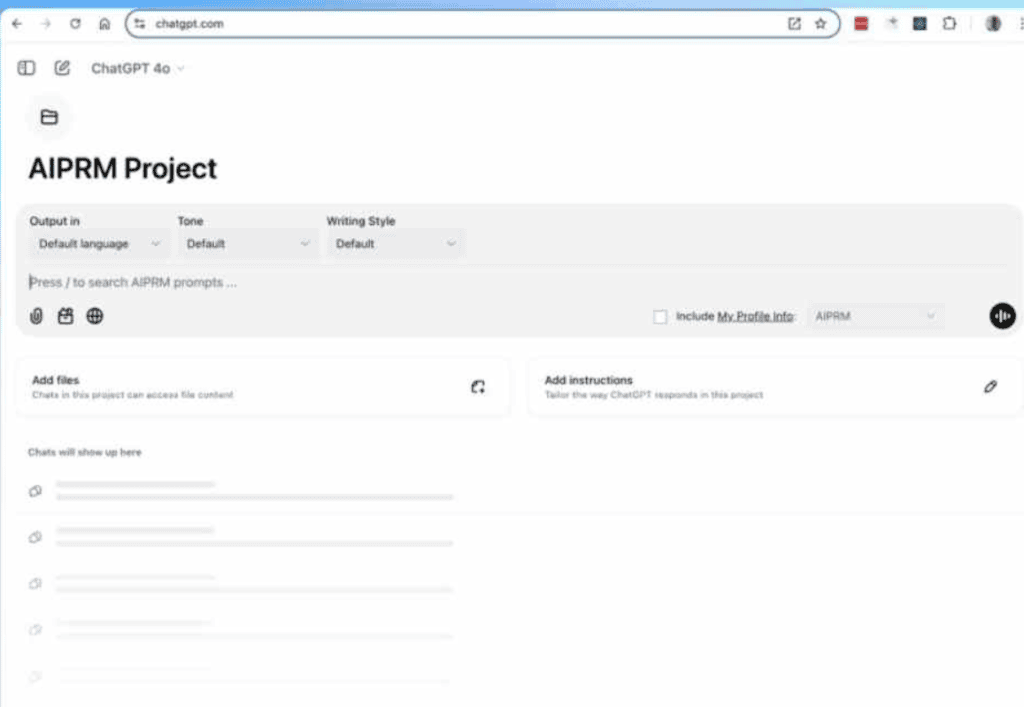Toggle the ChatGPT sidebar panel
The image size is (1024, 707).
(x=26, y=68)
